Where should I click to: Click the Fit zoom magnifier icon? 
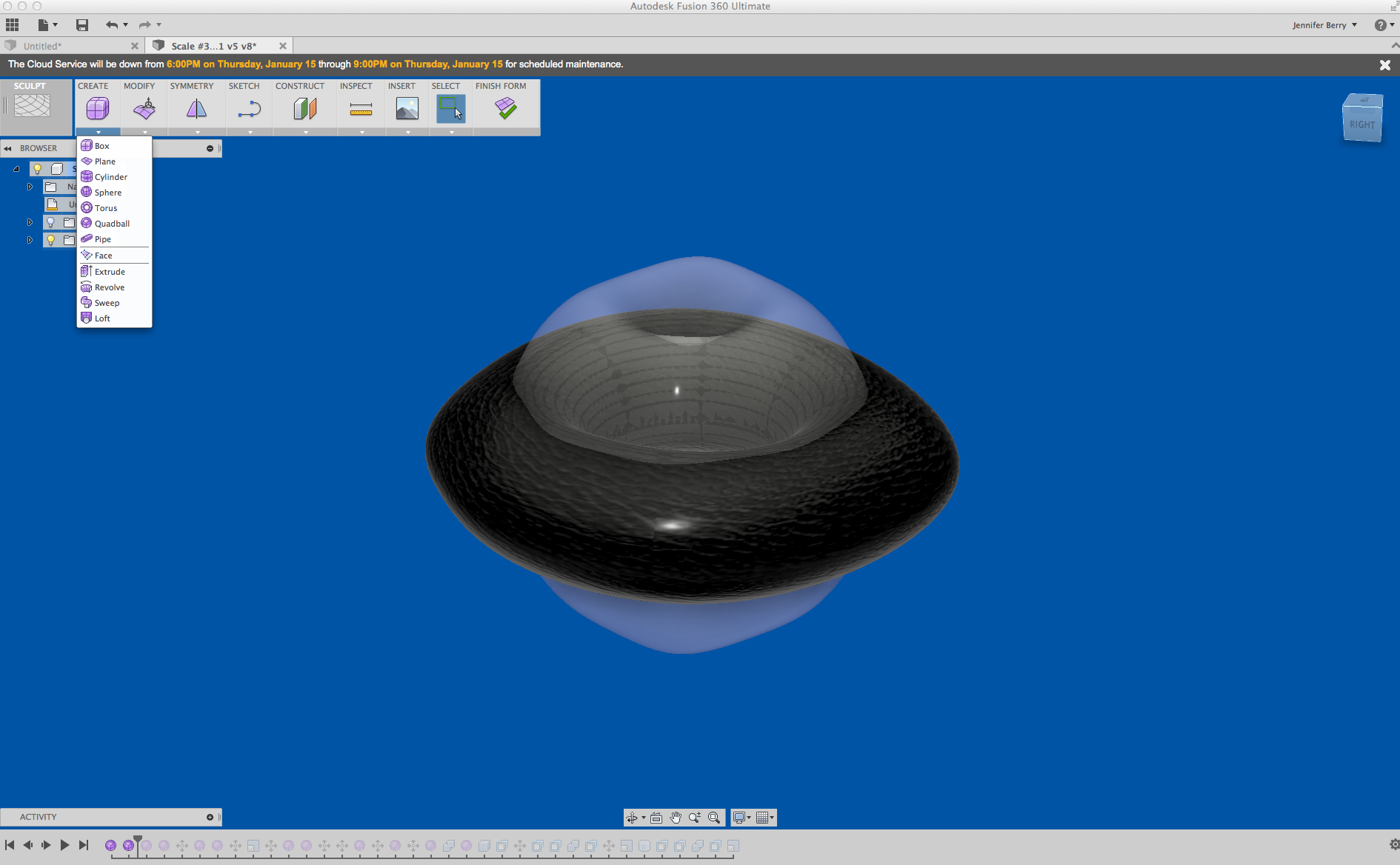(714, 818)
